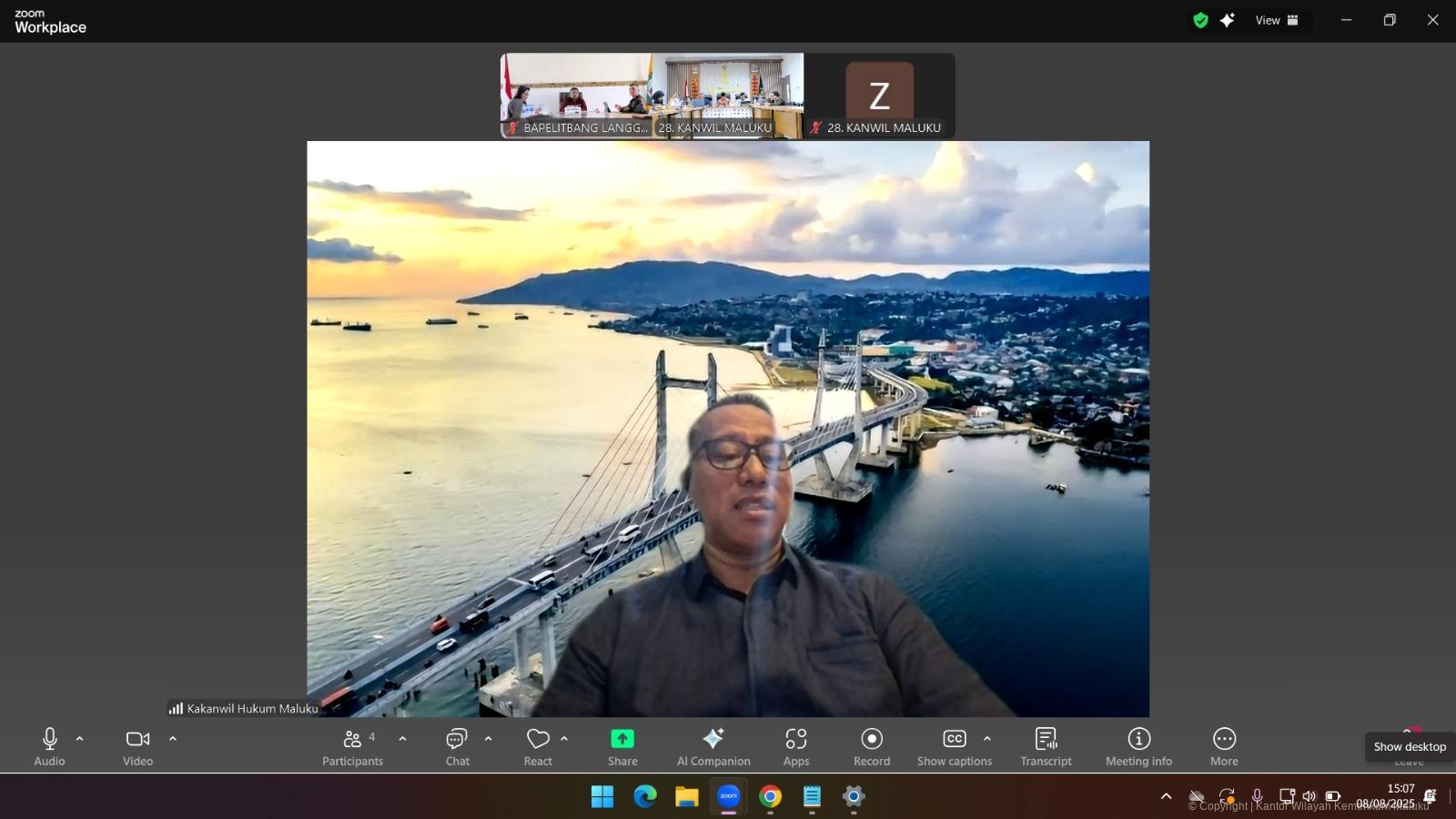The image size is (1456, 819).
Task: Click the battery status tray icon
Action: [1333, 796]
